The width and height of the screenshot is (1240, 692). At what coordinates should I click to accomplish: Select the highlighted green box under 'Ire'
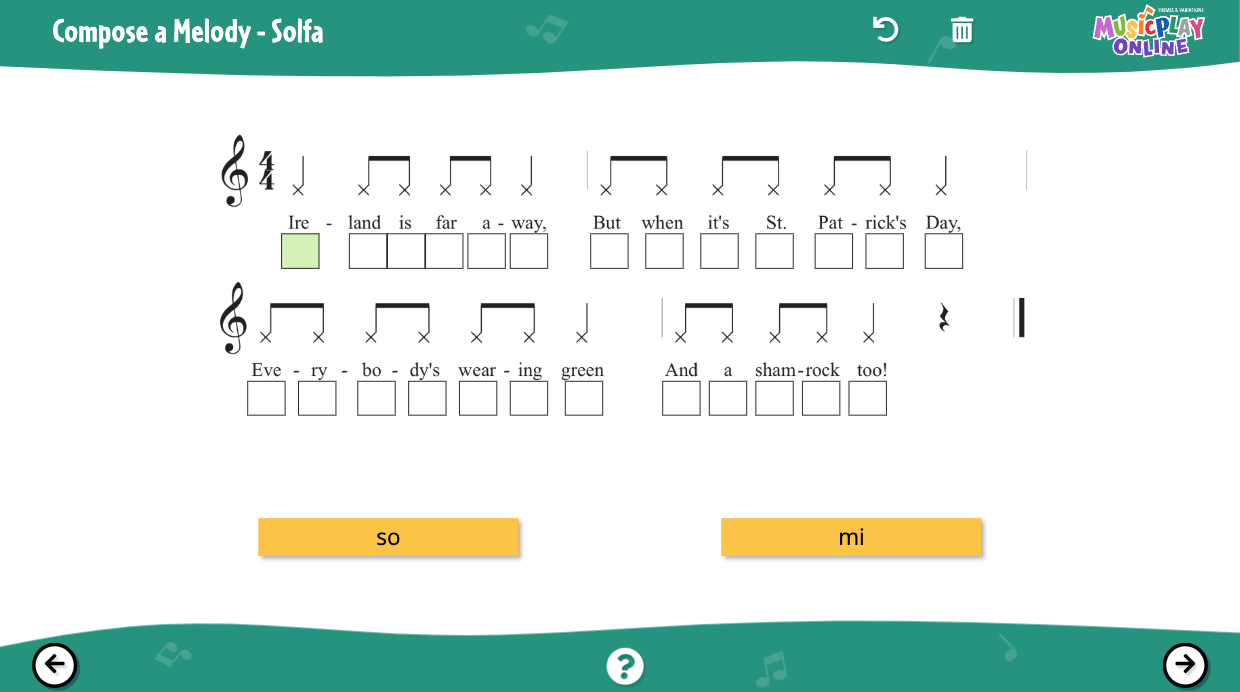pos(300,251)
